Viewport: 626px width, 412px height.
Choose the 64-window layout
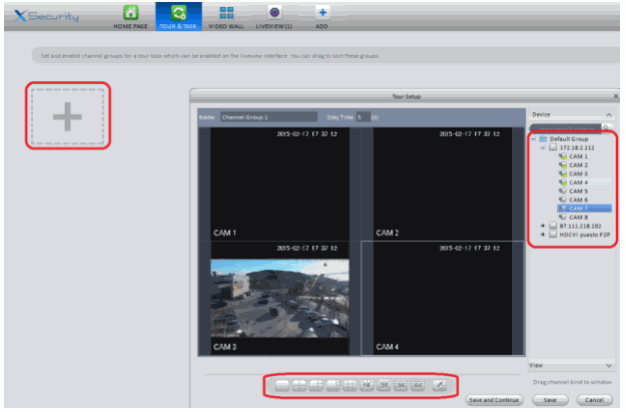(x=418, y=385)
